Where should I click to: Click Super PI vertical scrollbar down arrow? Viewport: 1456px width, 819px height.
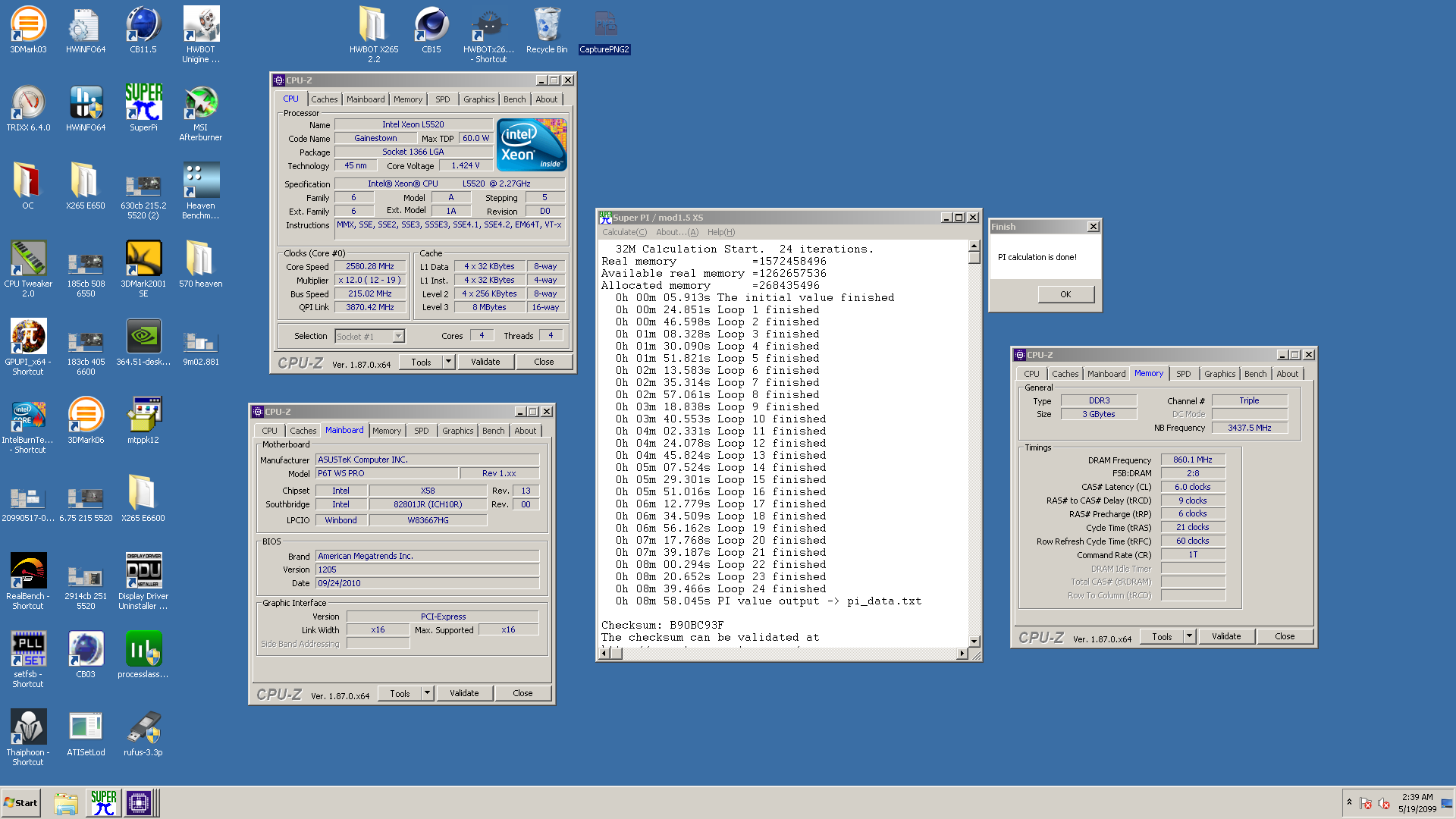coord(974,642)
